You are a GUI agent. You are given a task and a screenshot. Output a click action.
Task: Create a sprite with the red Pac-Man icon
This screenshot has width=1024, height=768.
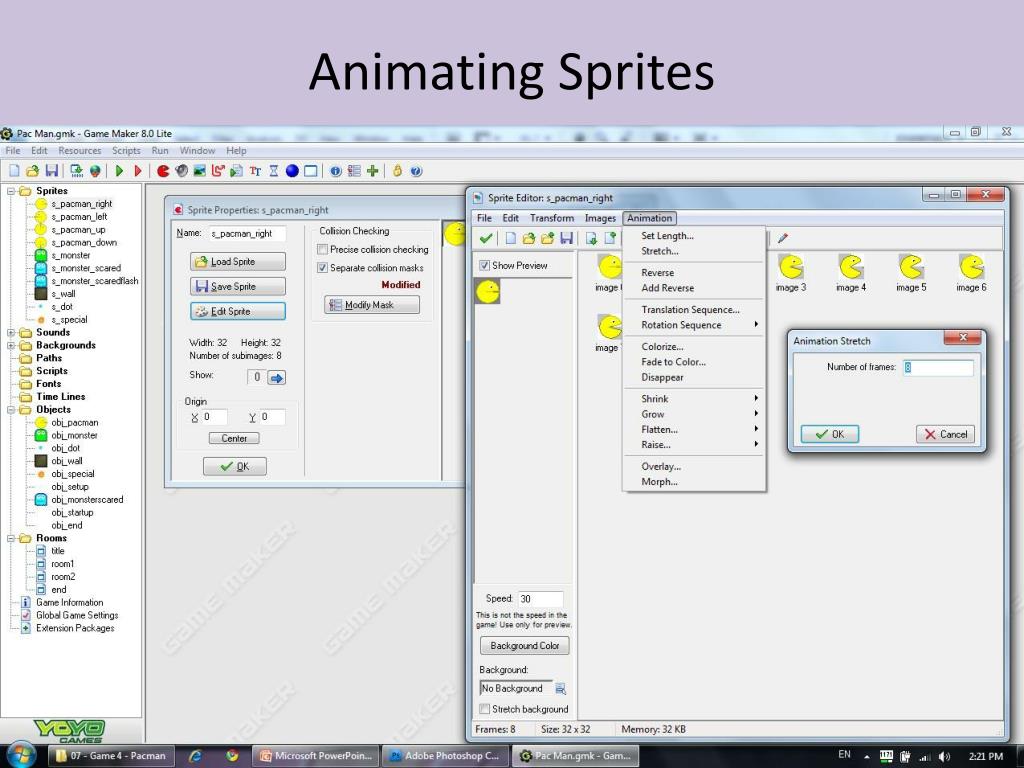tap(163, 171)
